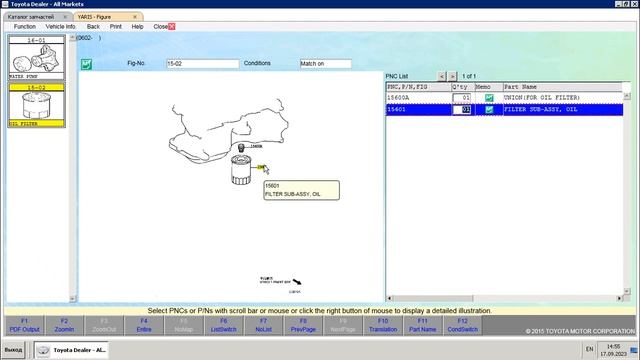Click the Memo column header
The image size is (640, 360).
(x=489, y=87)
